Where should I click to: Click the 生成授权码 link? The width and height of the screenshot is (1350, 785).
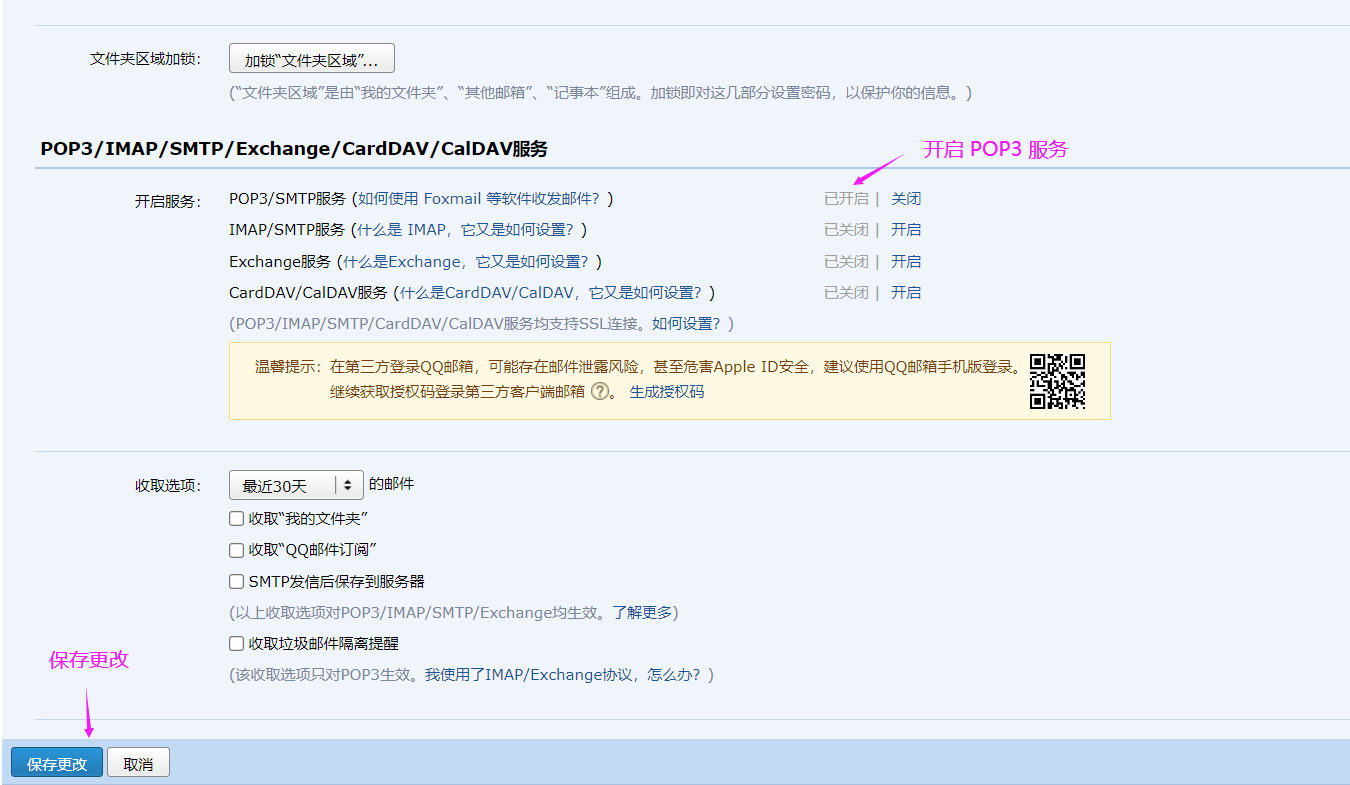coord(666,392)
